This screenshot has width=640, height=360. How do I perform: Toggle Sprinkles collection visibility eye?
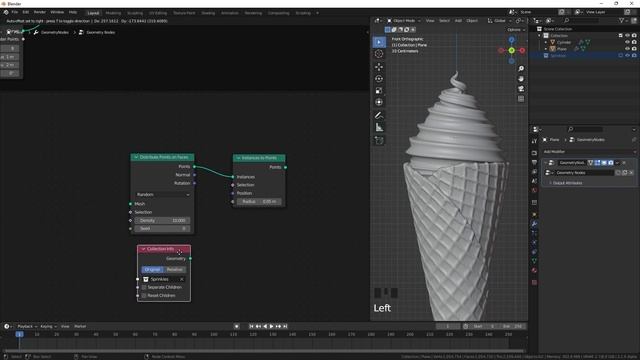pos(627,56)
